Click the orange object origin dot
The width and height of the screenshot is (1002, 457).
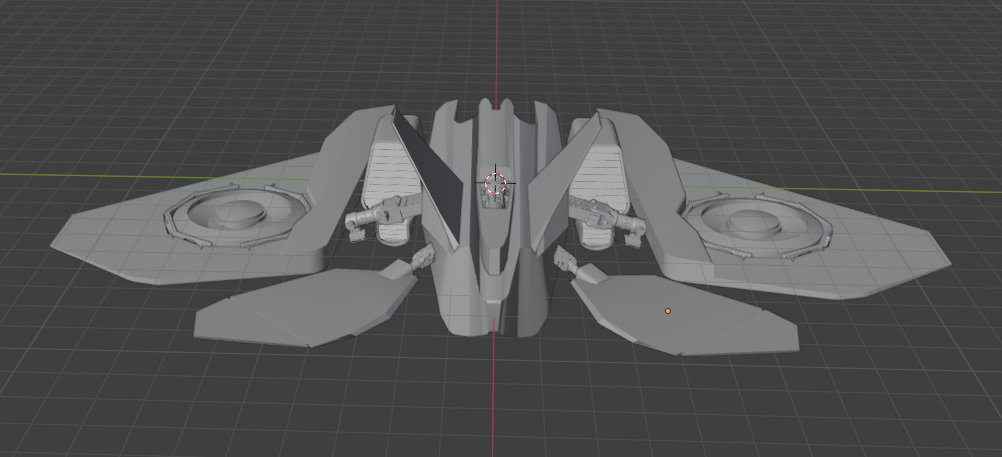(668, 311)
